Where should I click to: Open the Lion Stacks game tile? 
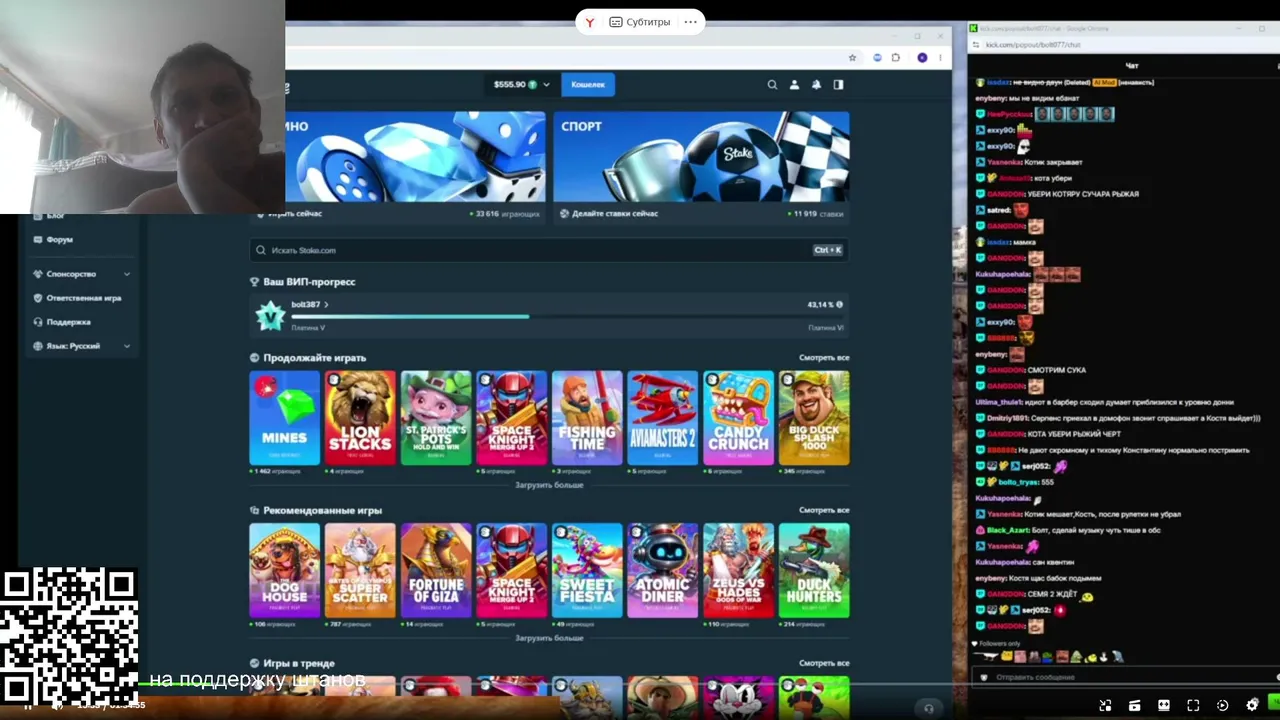(x=360, y=418)
